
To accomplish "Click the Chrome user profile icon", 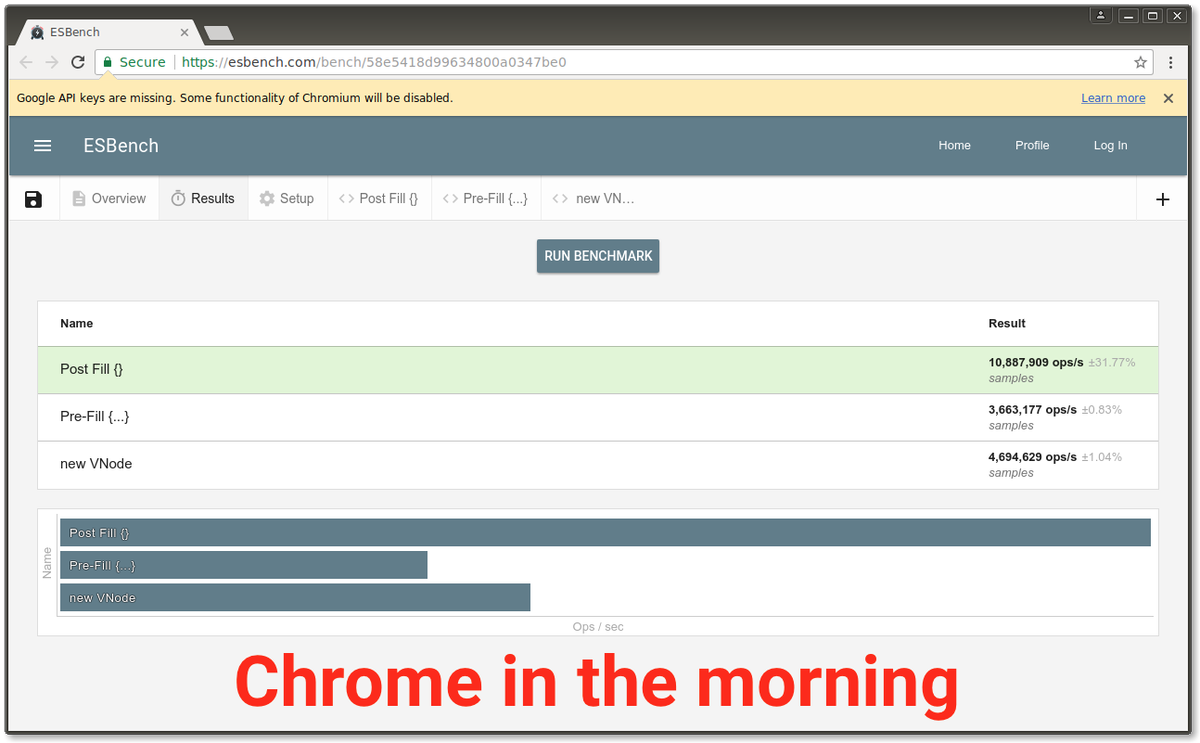I will tap(1100, 15).
